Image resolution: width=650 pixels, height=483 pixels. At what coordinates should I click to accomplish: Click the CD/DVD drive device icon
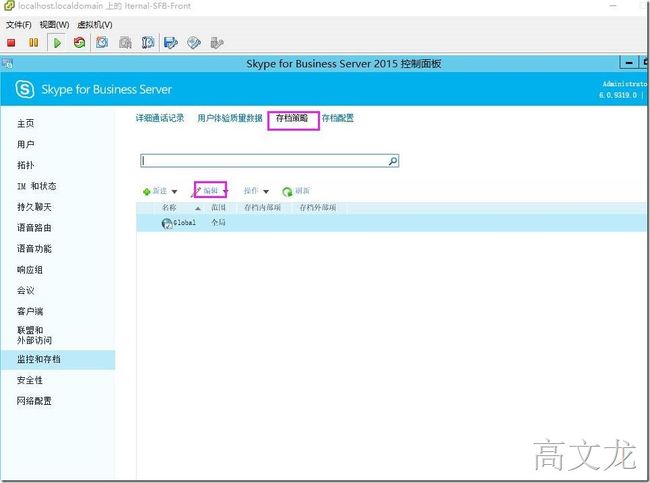click(x=194, y=42)
